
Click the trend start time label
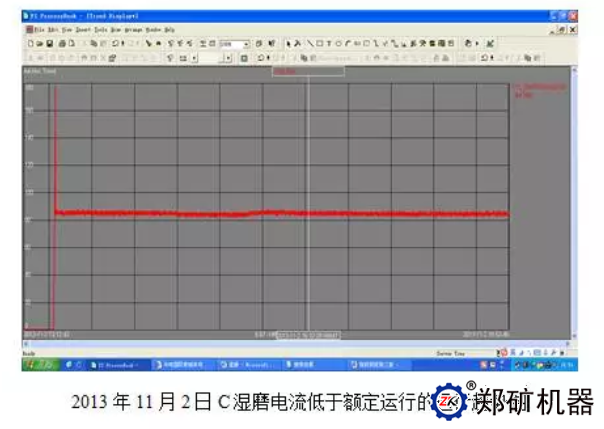point(47,334)
